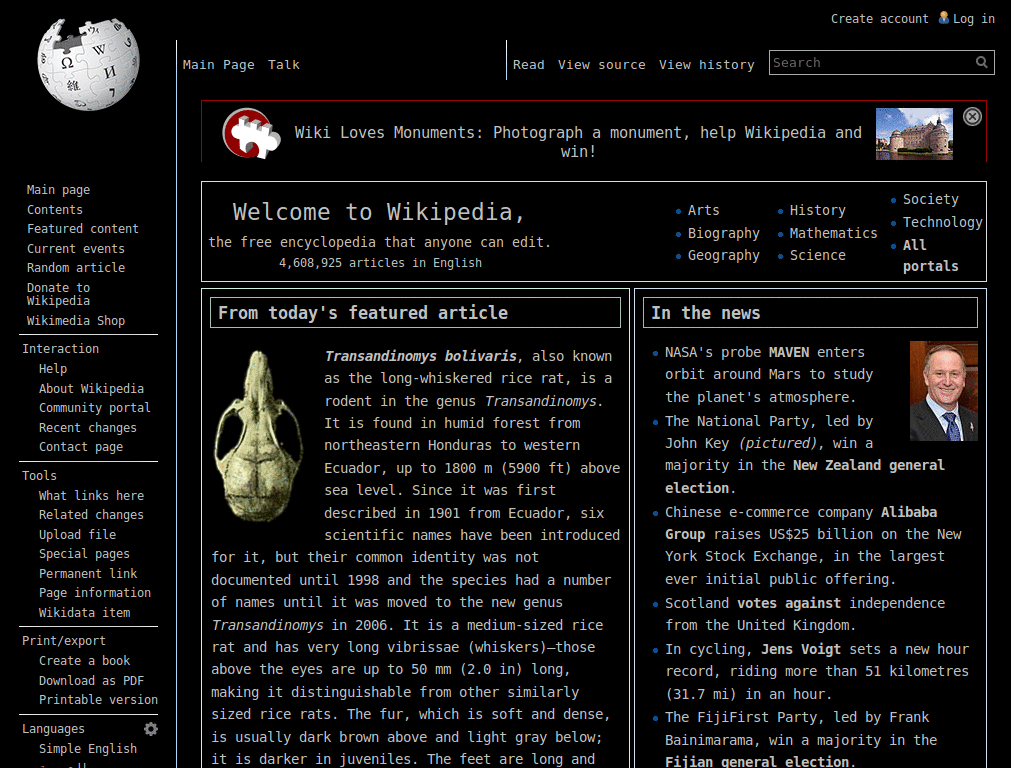
Task: Open the Printable version link
Action: click(98, 699)
